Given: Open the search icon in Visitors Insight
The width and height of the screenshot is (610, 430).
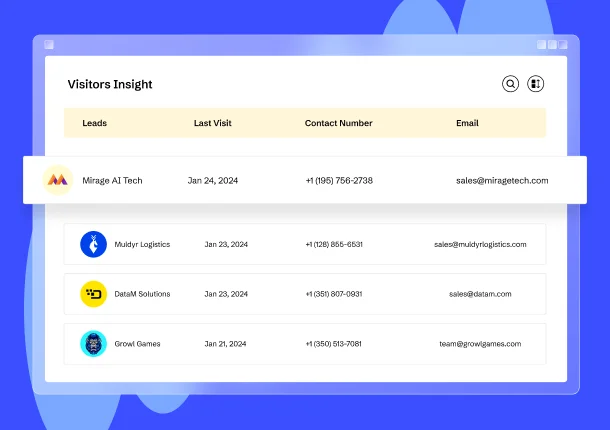Looking at the screenshot, I should click(510, 84).
